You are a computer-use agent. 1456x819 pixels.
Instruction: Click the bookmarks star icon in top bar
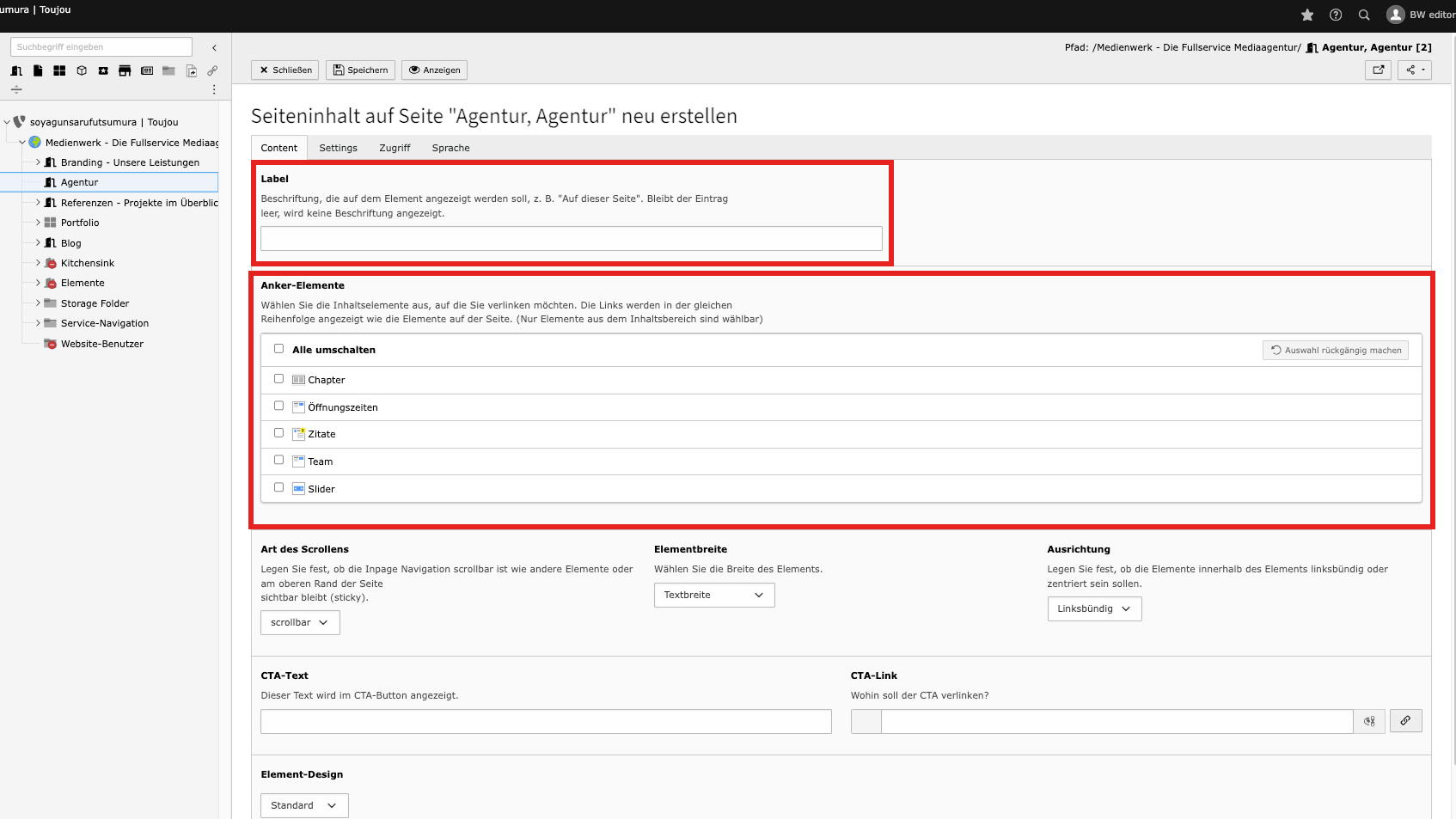pyautogui.click(x=1307, y=15)
